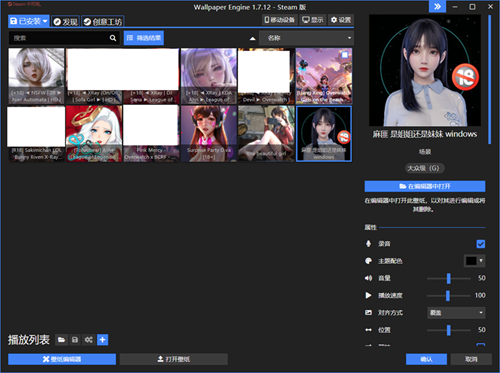Toggle the 录音 audio recording checkbox
The width and height of the screenshot is (500, 373).
481,244
